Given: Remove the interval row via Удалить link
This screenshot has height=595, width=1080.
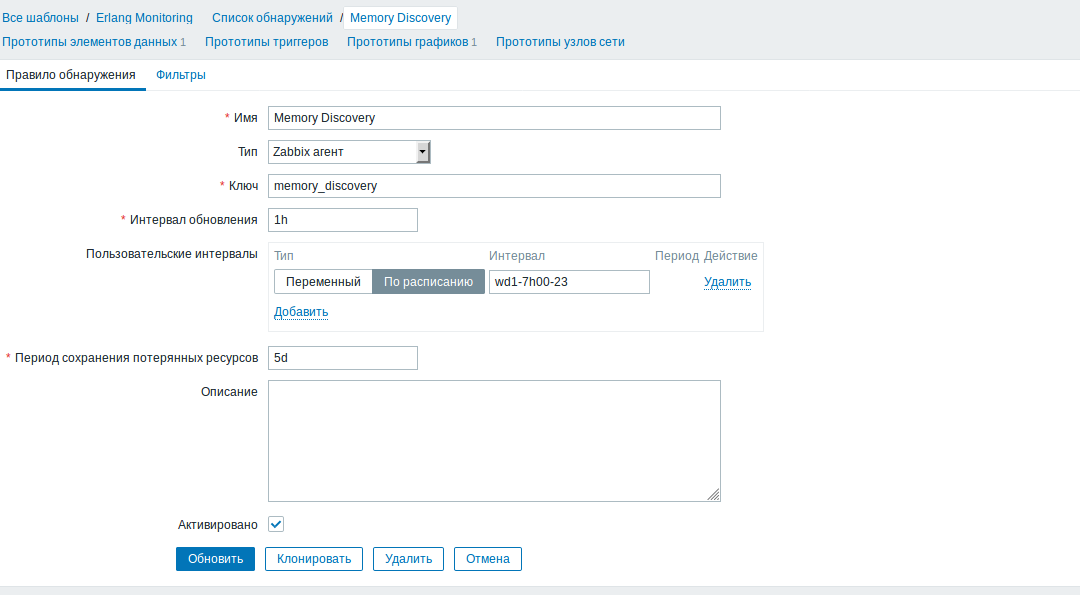Looking at the screenshot, I should (x=727, y=282).
